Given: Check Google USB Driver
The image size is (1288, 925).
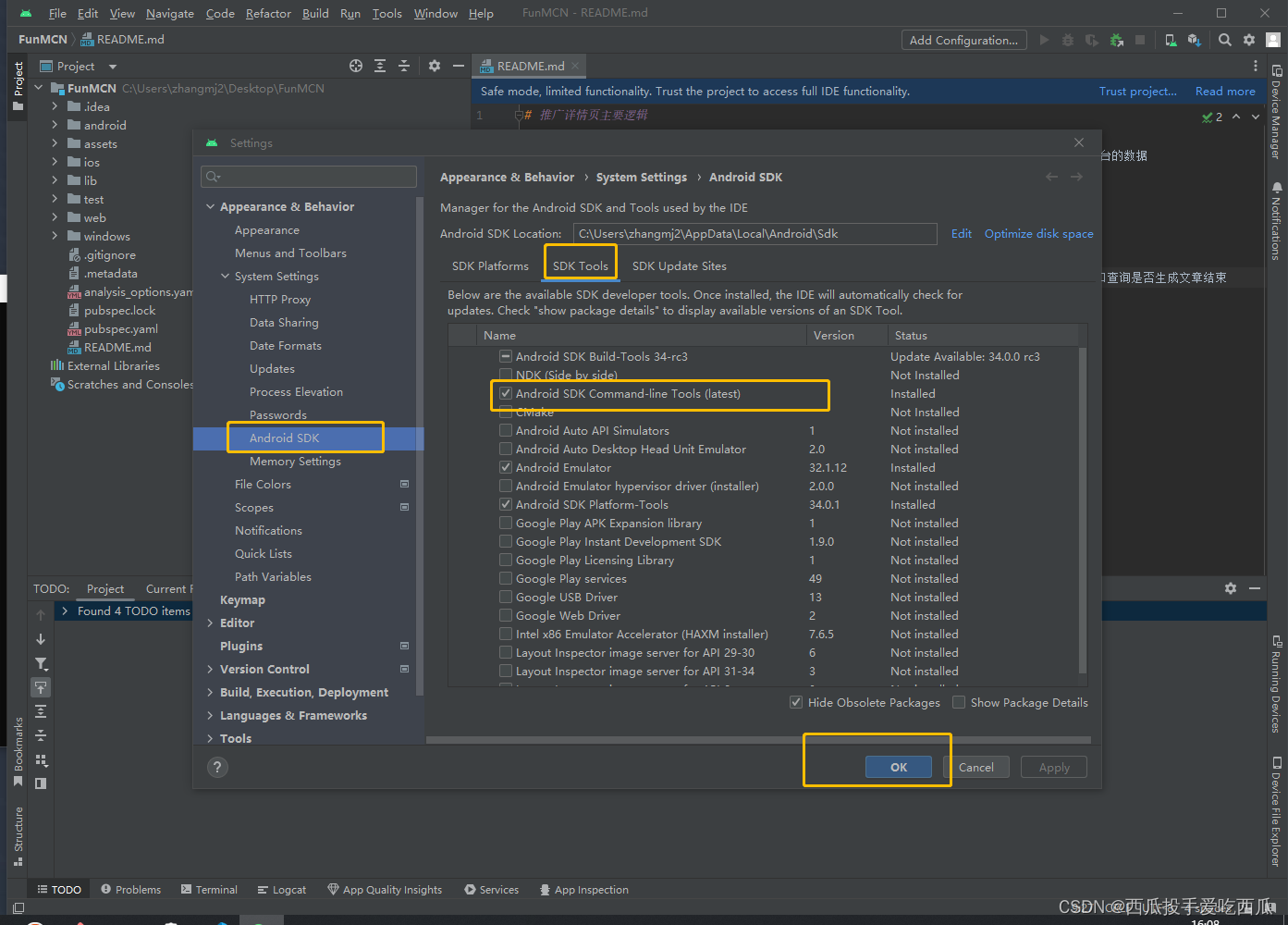Looking at the screenshot, I should (506, 597).
